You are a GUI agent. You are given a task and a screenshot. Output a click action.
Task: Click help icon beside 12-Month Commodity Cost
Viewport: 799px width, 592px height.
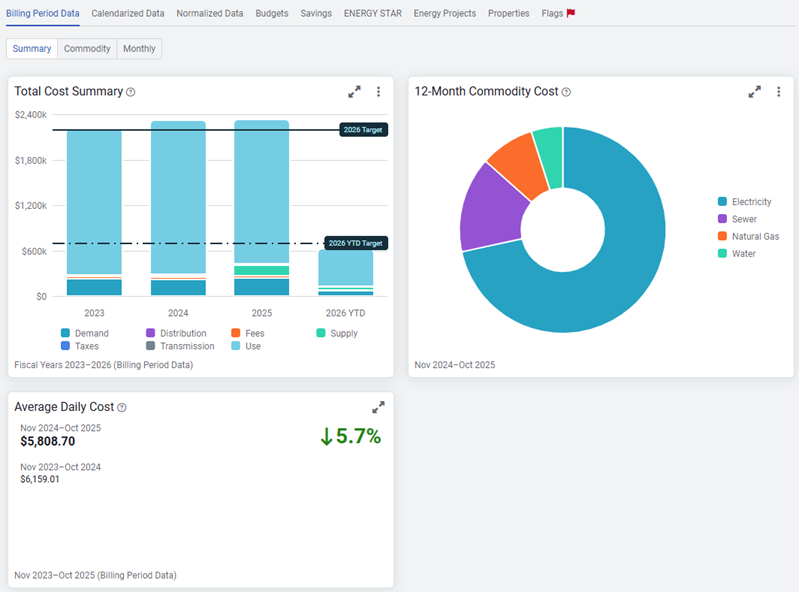566,92
